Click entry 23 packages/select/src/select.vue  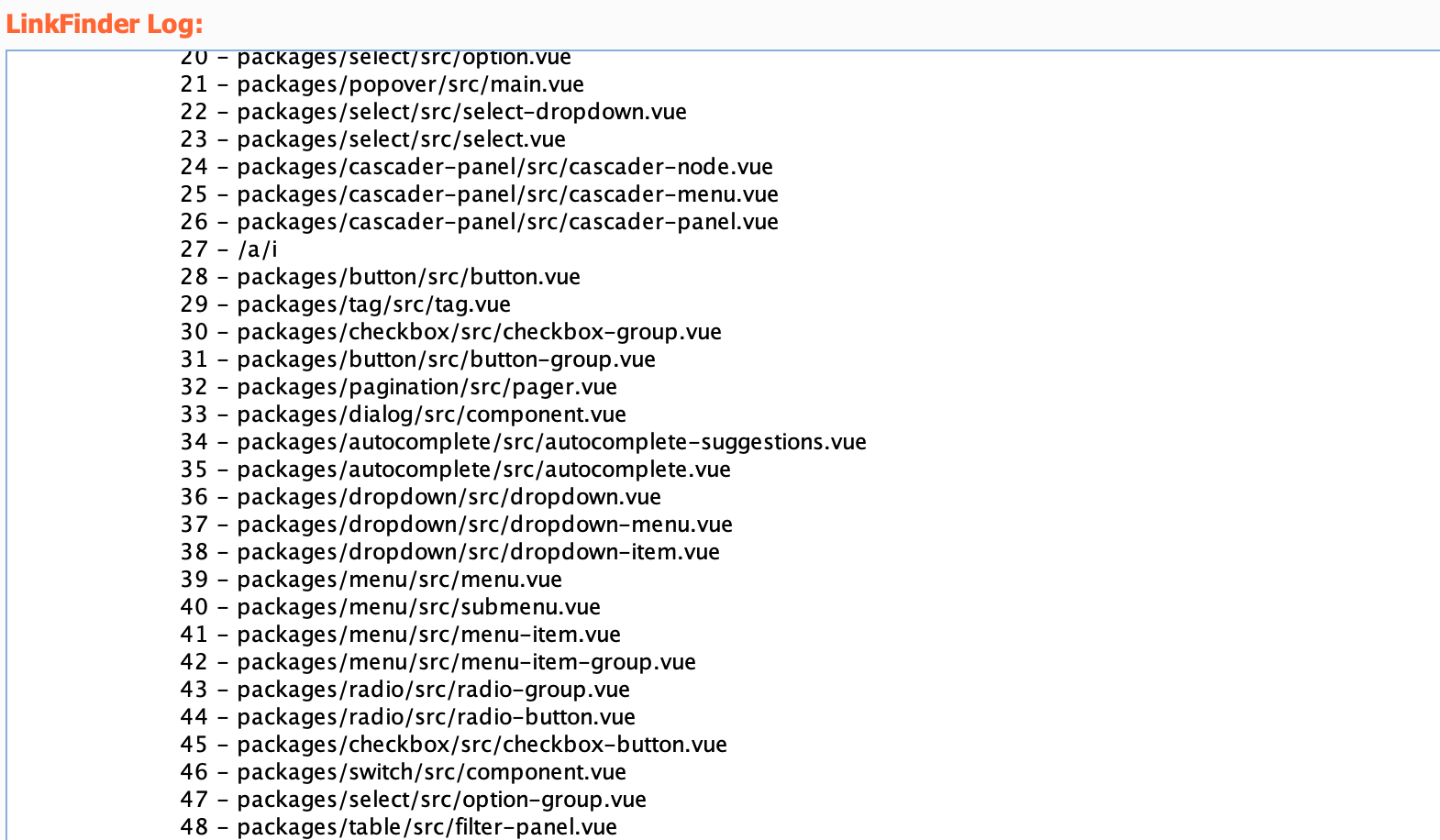tap(401, 139)
